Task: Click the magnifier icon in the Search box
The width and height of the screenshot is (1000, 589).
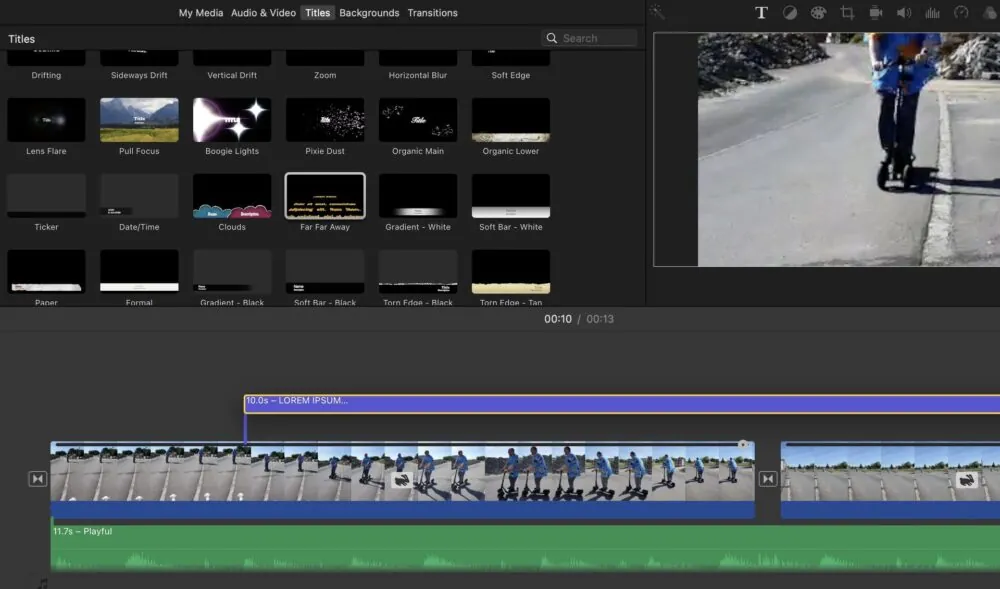Action: (x=552, y=38)
